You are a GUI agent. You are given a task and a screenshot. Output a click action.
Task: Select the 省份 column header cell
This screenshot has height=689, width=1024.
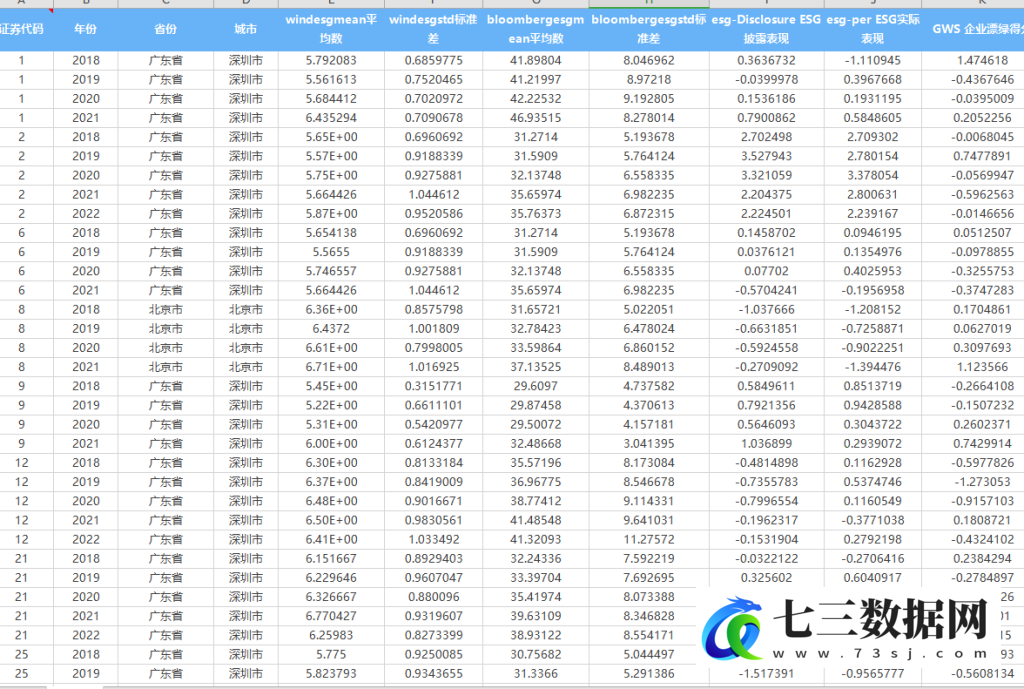click(x=166, y=29)
